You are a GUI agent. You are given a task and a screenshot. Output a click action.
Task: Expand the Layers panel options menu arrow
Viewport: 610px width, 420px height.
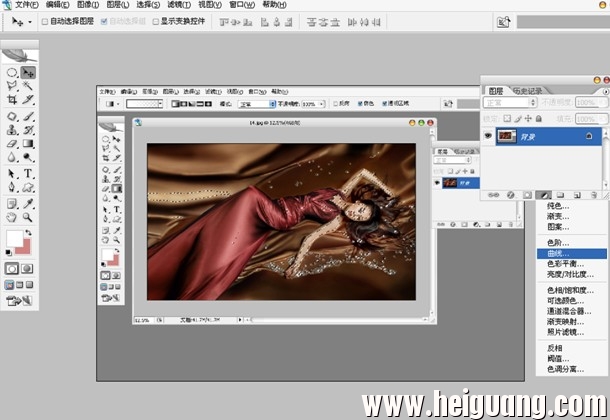(x=606, y=92)
